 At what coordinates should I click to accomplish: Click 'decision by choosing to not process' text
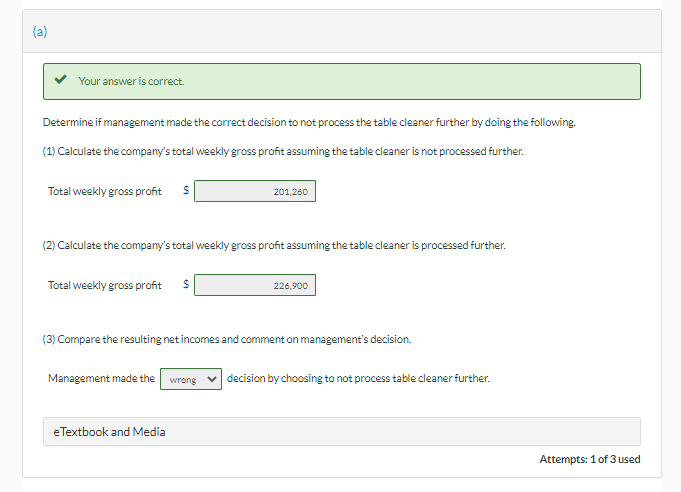point(358,378)
